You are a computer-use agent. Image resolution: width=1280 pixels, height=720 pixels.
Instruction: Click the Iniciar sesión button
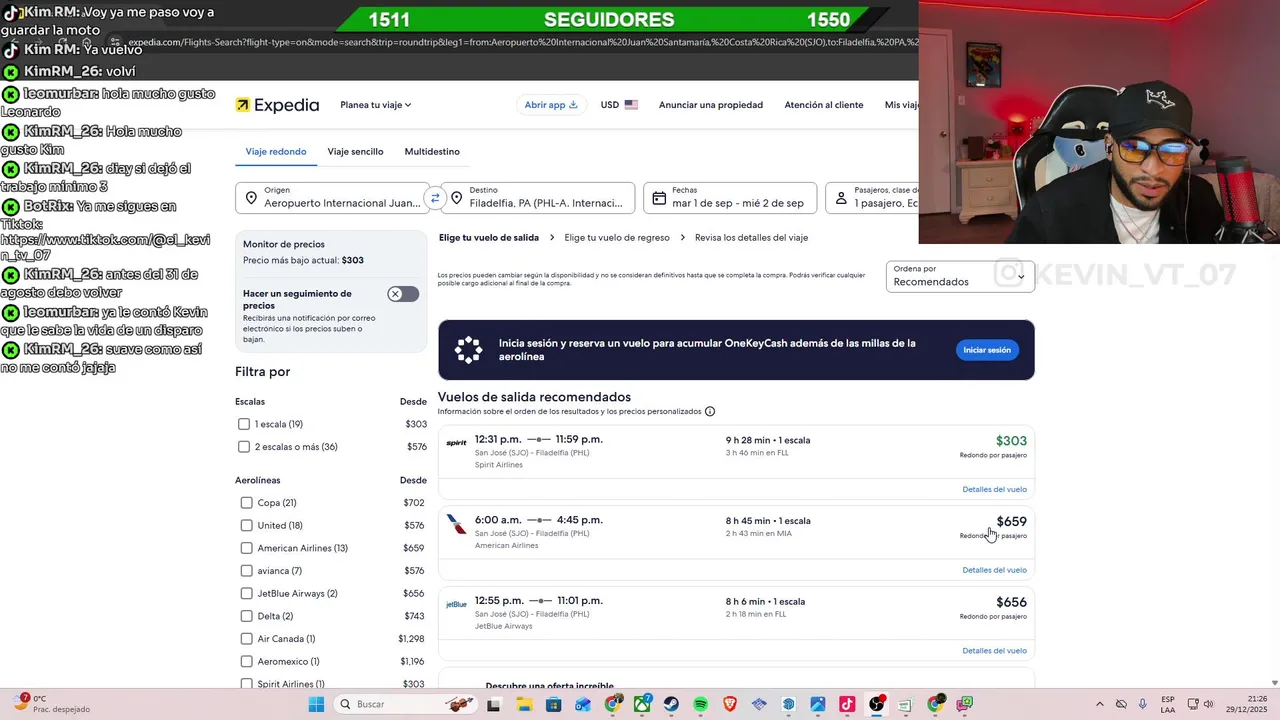click(x=987, y=350)
